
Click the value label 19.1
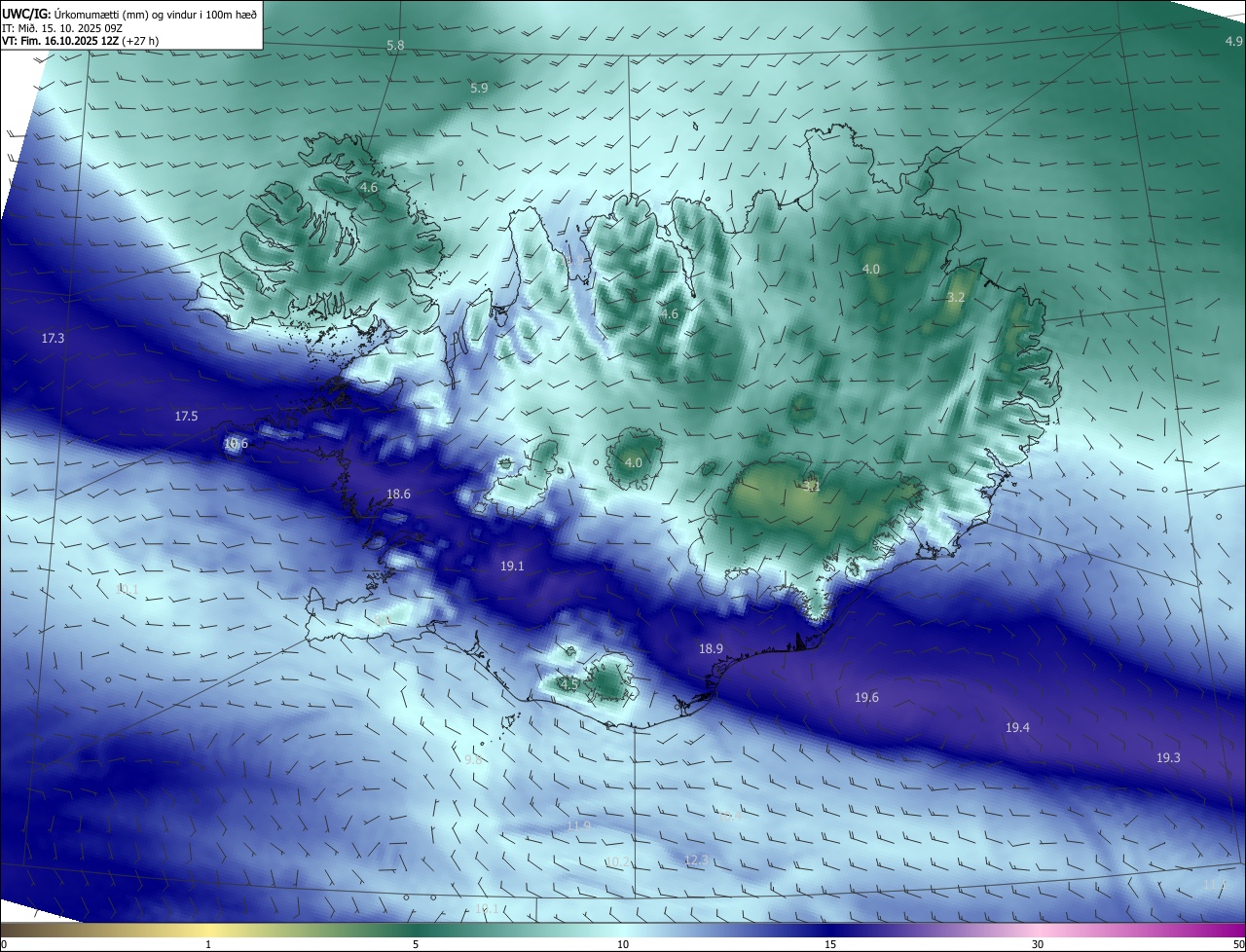tap(512, 566)
